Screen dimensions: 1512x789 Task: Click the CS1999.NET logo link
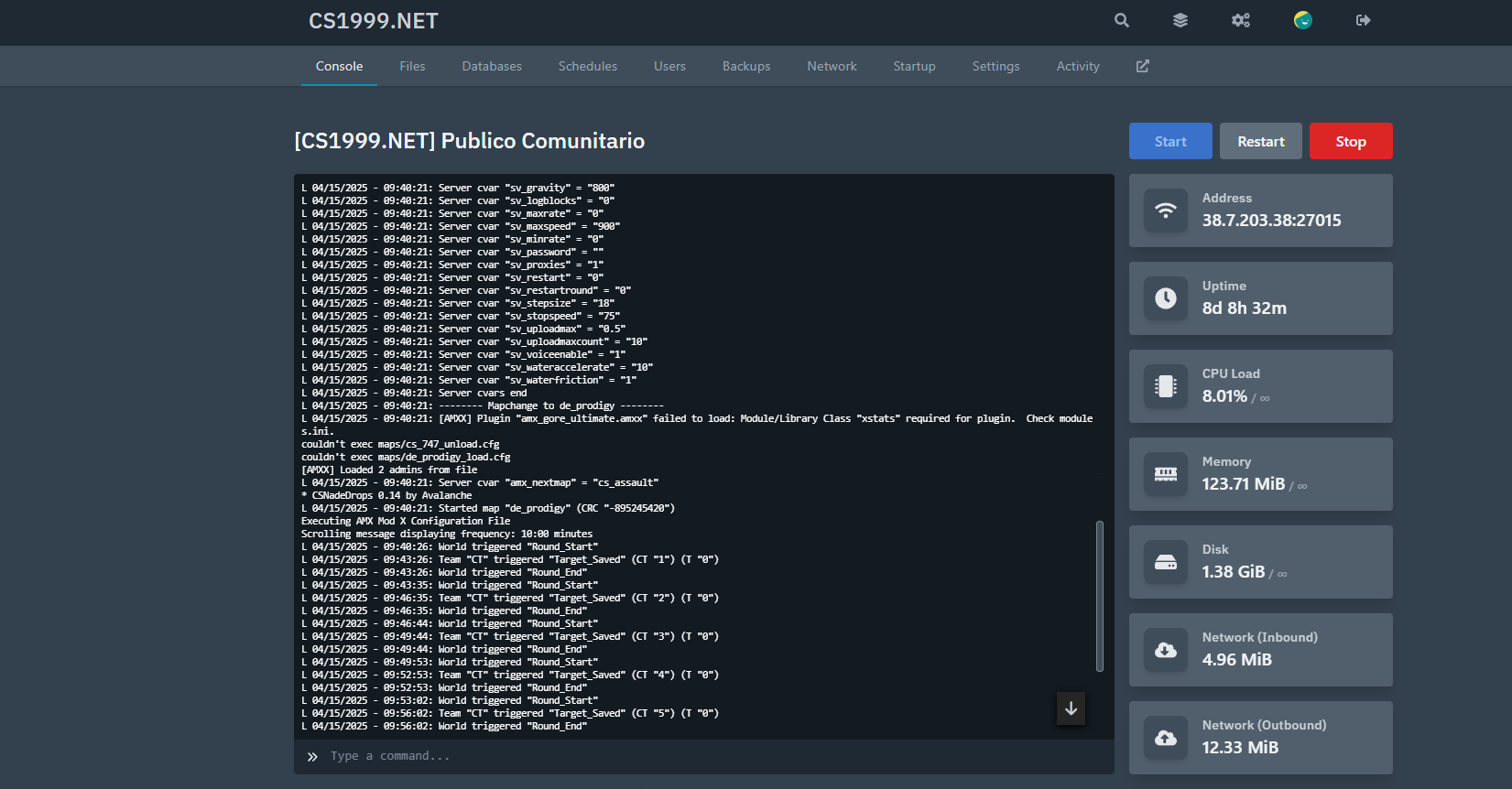[x=374, y=21]
